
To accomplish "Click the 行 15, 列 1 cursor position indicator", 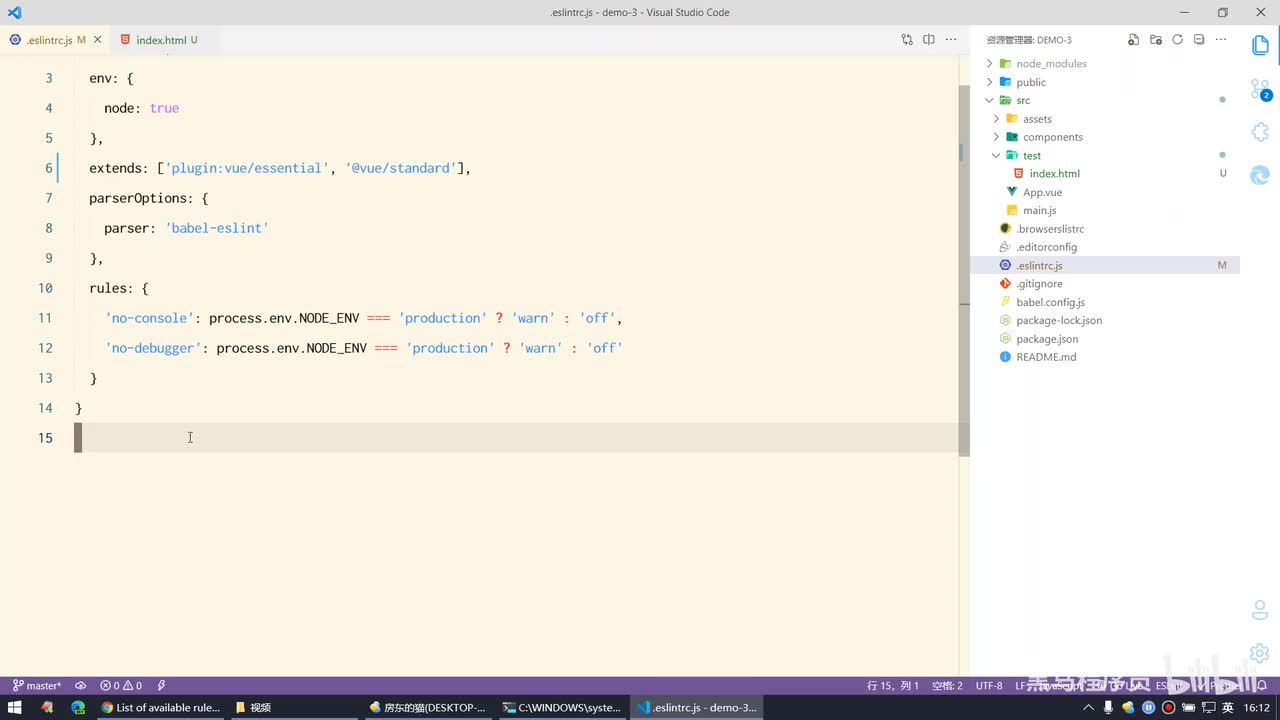I will click(x=892, y=686).
